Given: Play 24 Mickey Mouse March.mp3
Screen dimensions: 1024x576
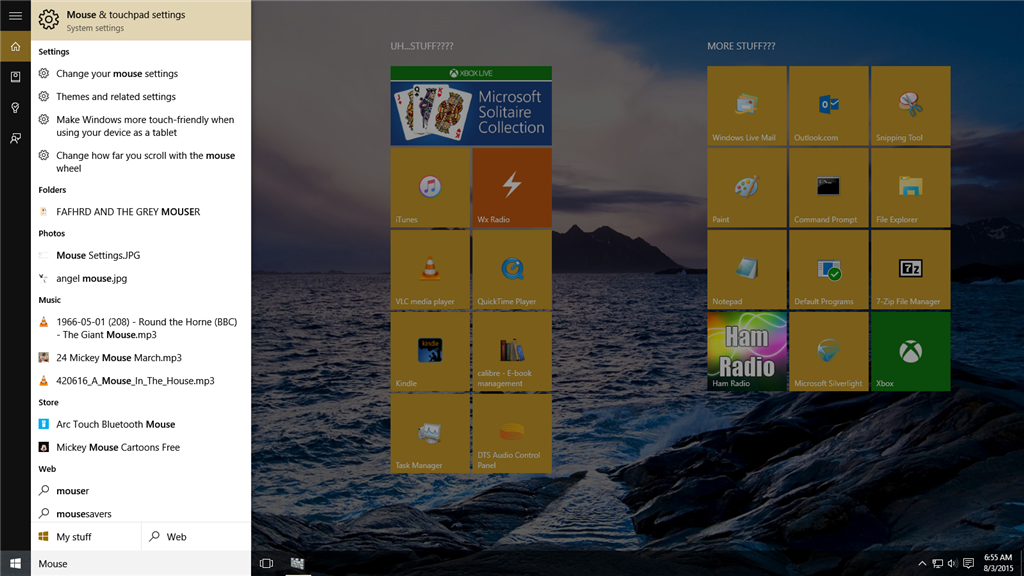Looking at the screenshot, I should pyautogui.click(x=141, y=358).
